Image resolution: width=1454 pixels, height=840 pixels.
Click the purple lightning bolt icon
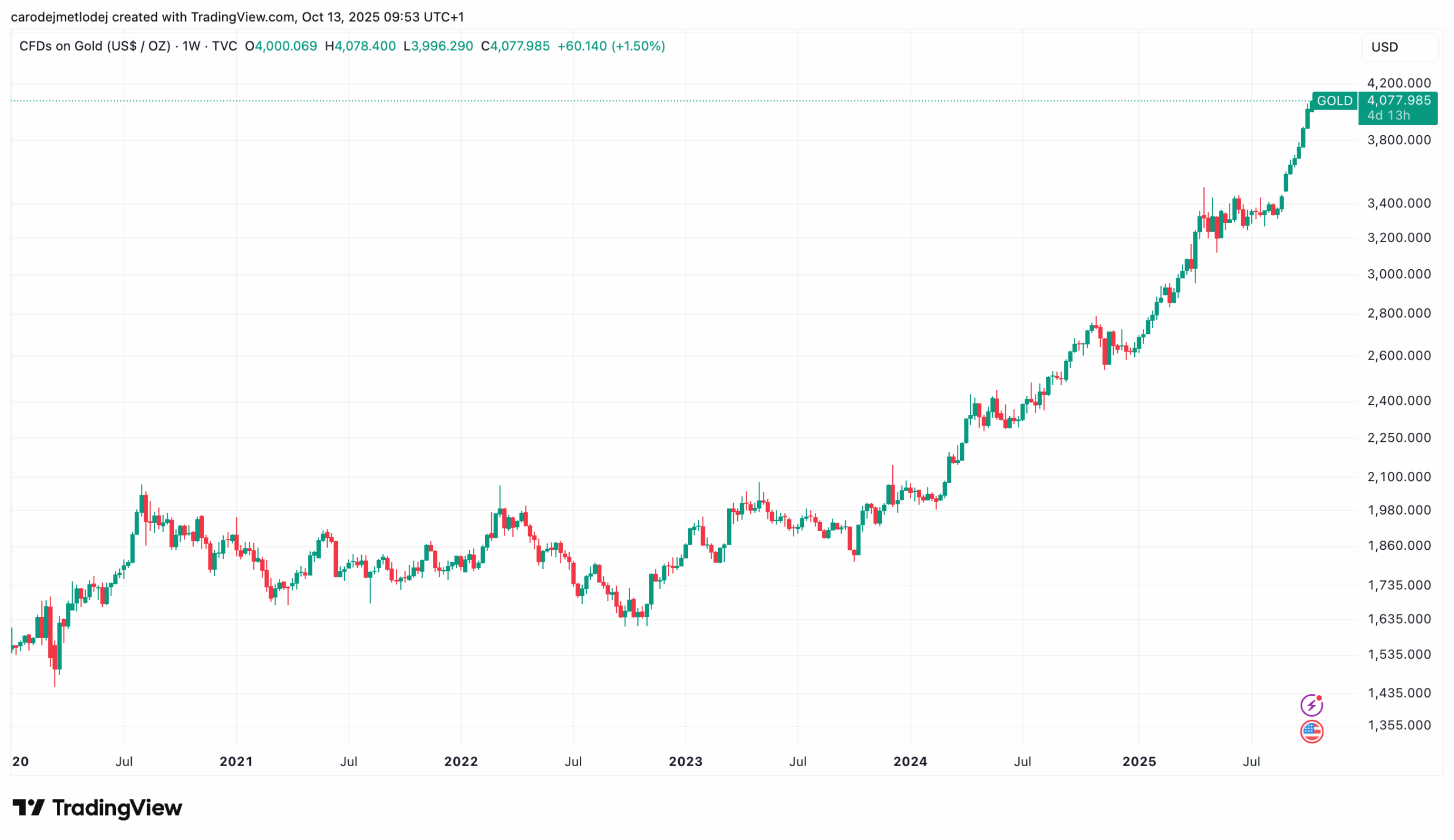point(1311,704)
